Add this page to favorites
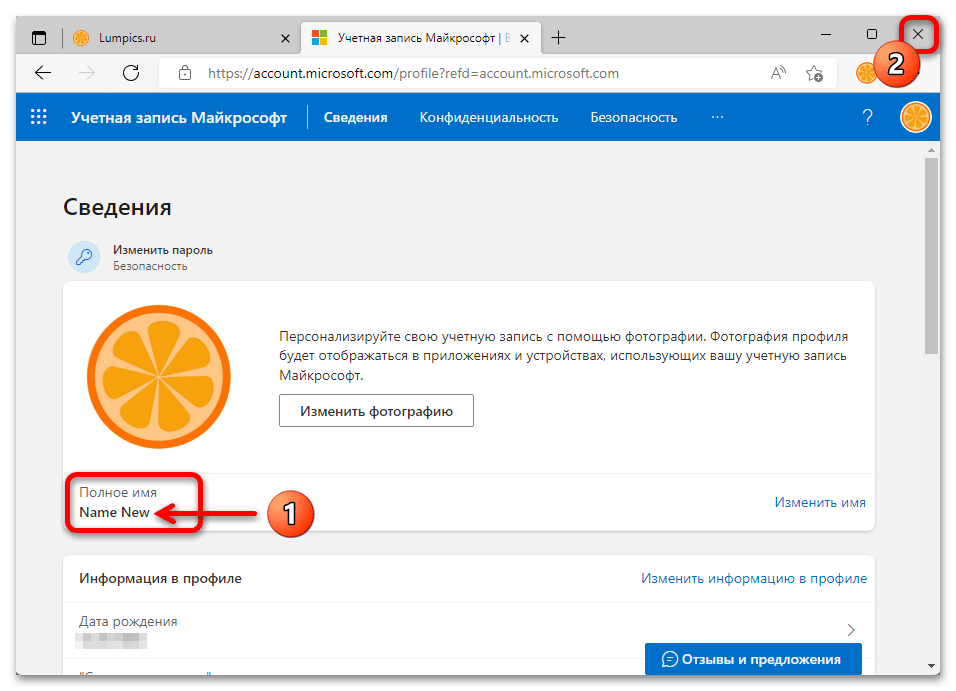Viewport: 956px width, 691px height. [x=814, y=73]
